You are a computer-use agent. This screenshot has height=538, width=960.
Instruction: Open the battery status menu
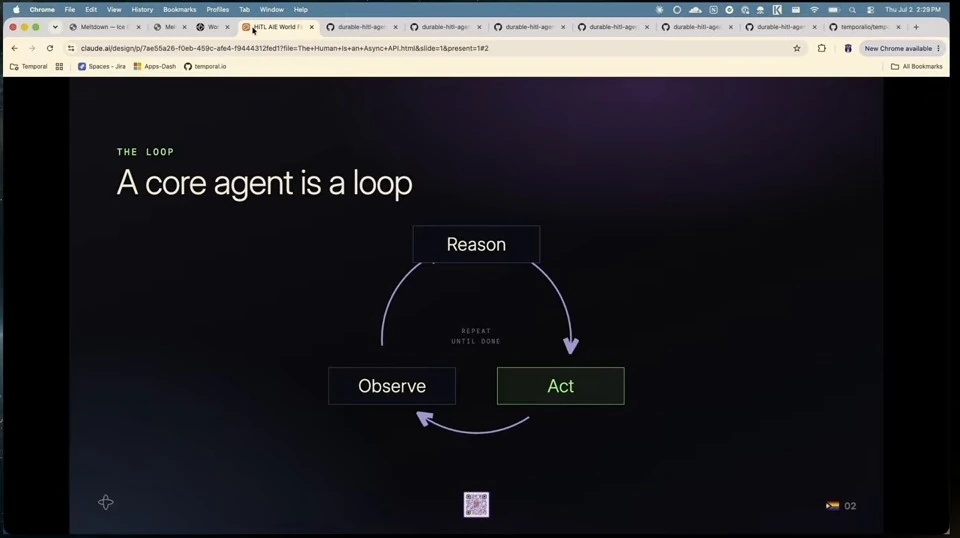pyautogui.click(x=834, y=10)
